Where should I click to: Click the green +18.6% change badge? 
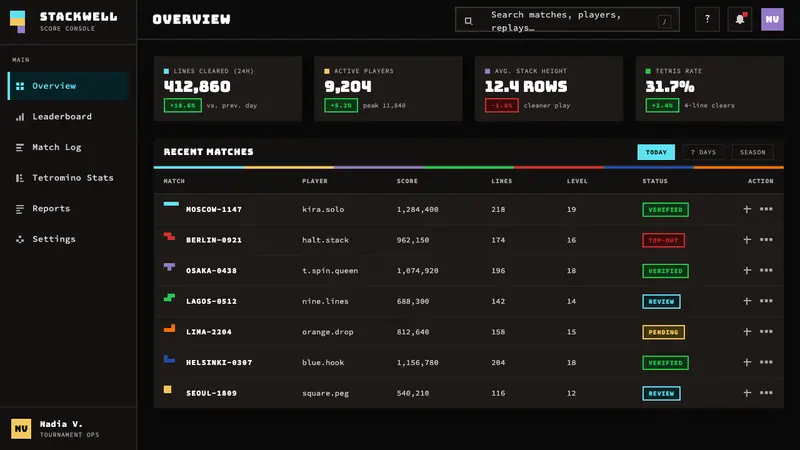(x=183, y=106)
